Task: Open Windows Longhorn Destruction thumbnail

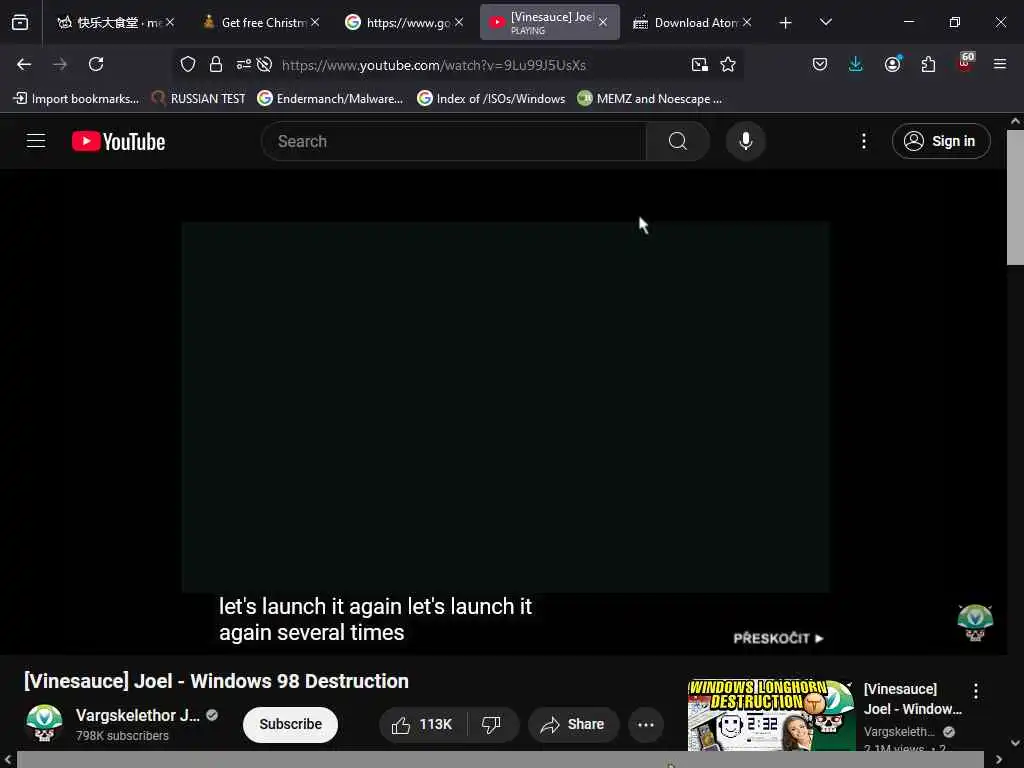Action: 771,715
